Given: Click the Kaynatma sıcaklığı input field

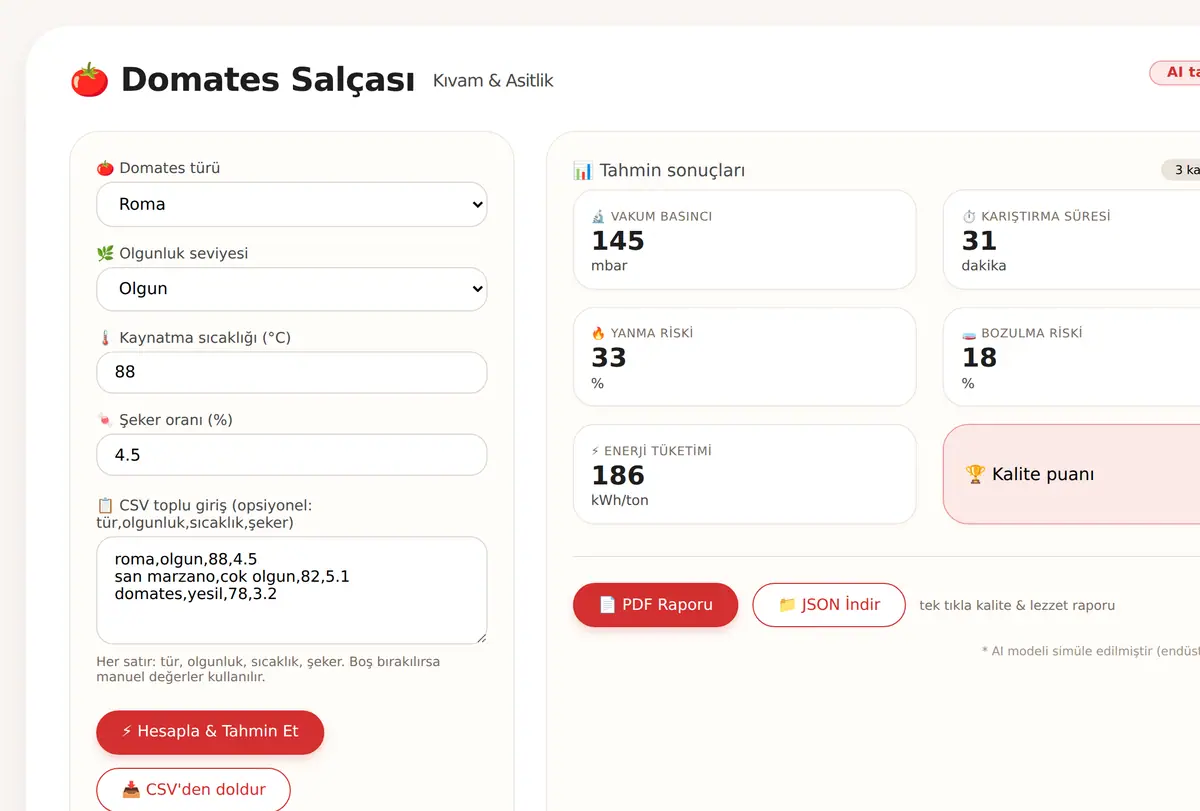Looking at the screenshot, I should point(292,372).
